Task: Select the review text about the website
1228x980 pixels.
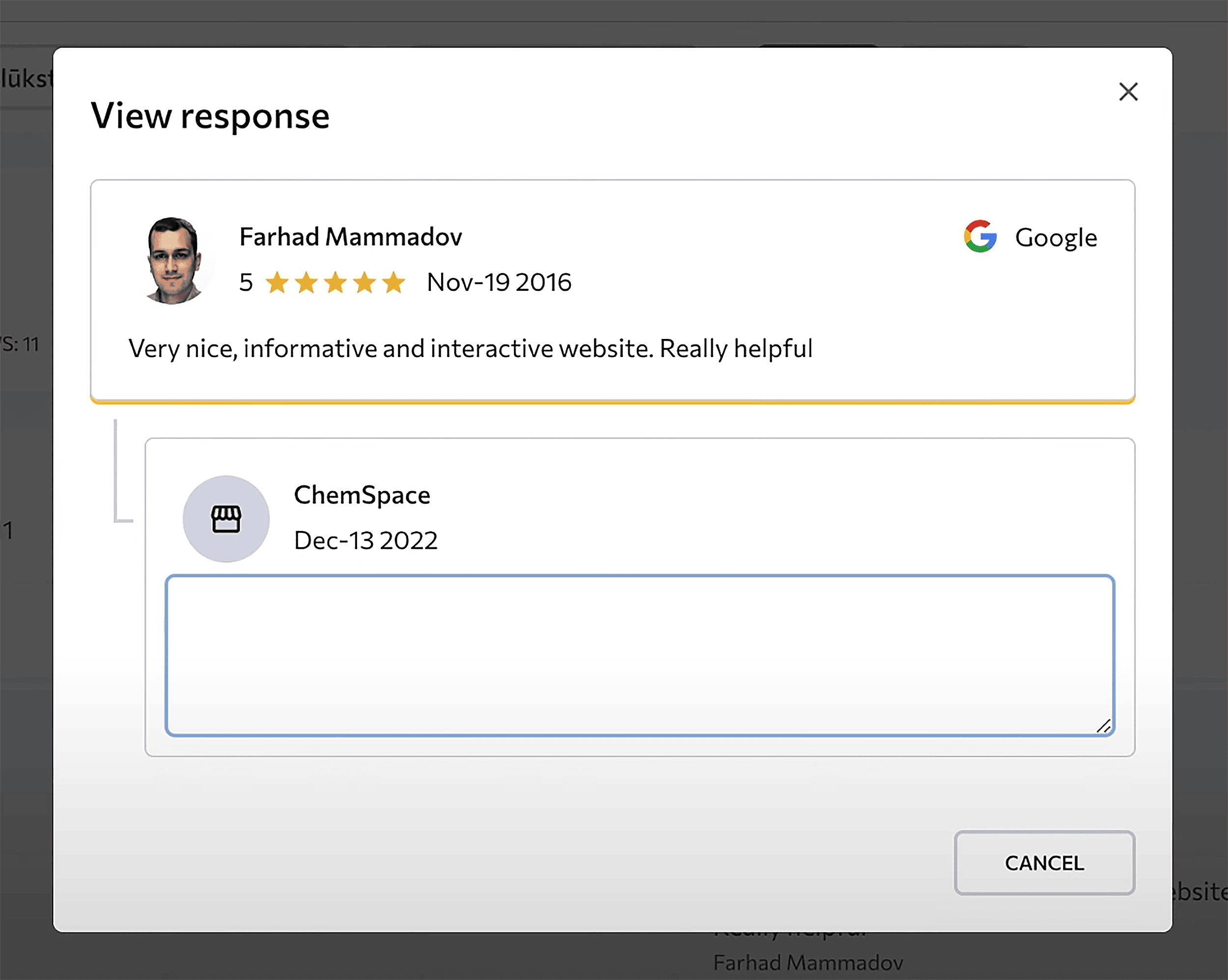Action: click(471, 349)
